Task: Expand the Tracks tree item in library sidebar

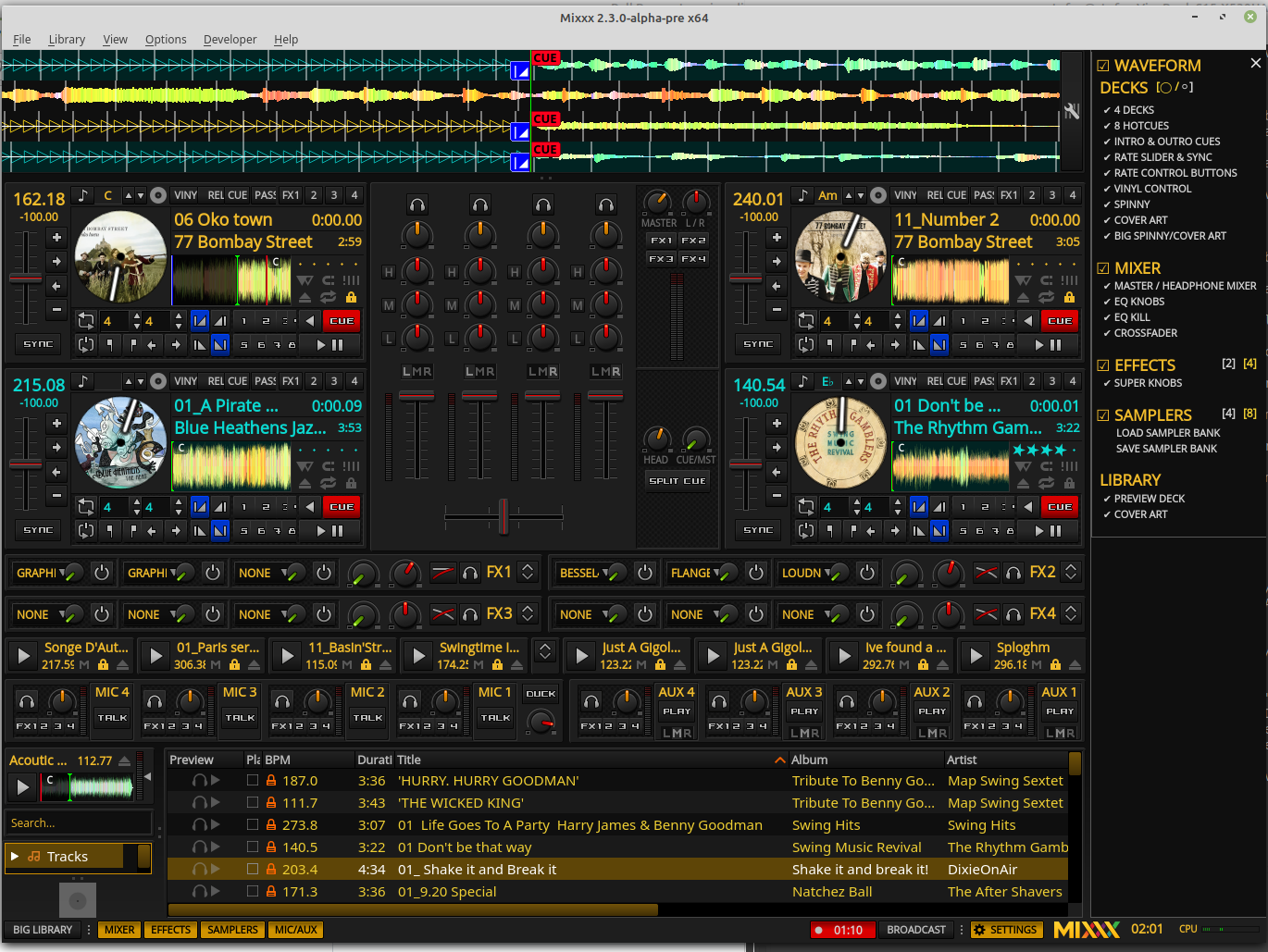Action: [15, 857]
